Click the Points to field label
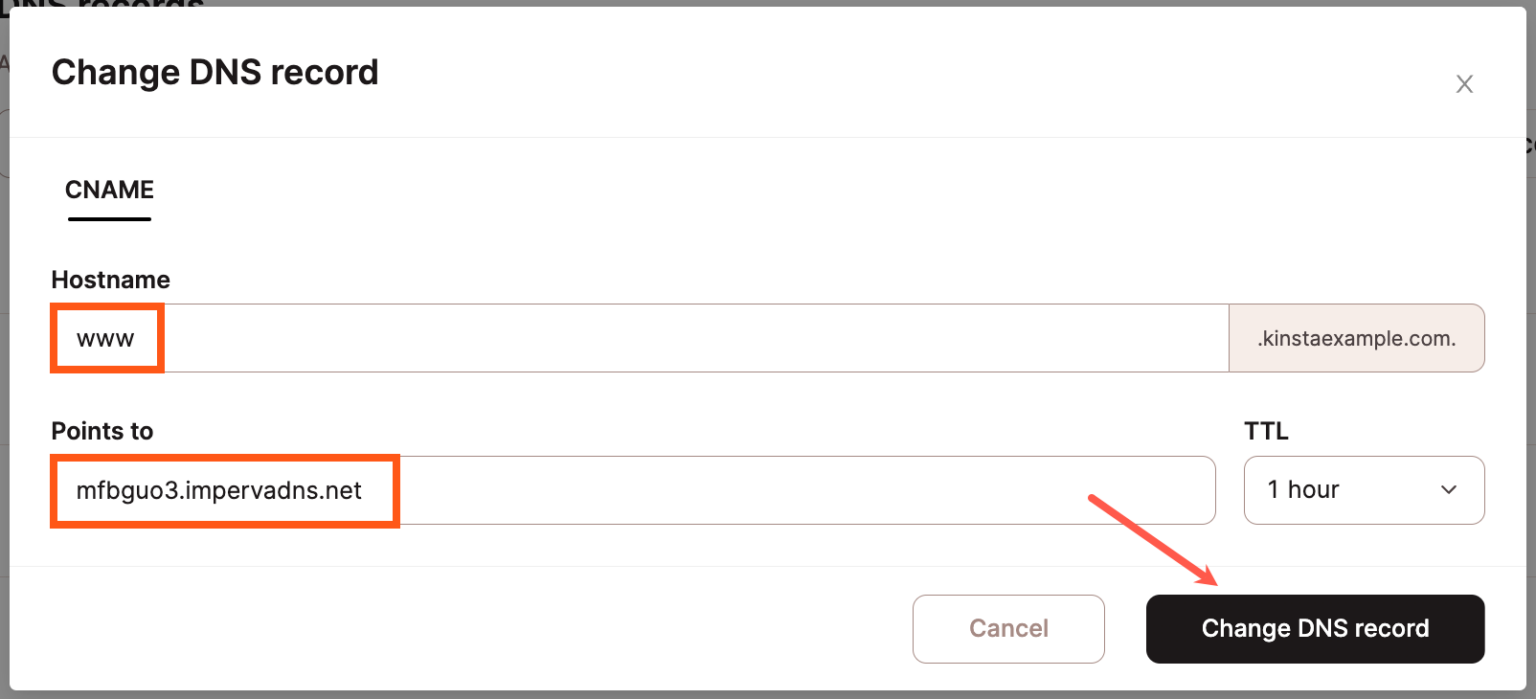 click(102, 431)
